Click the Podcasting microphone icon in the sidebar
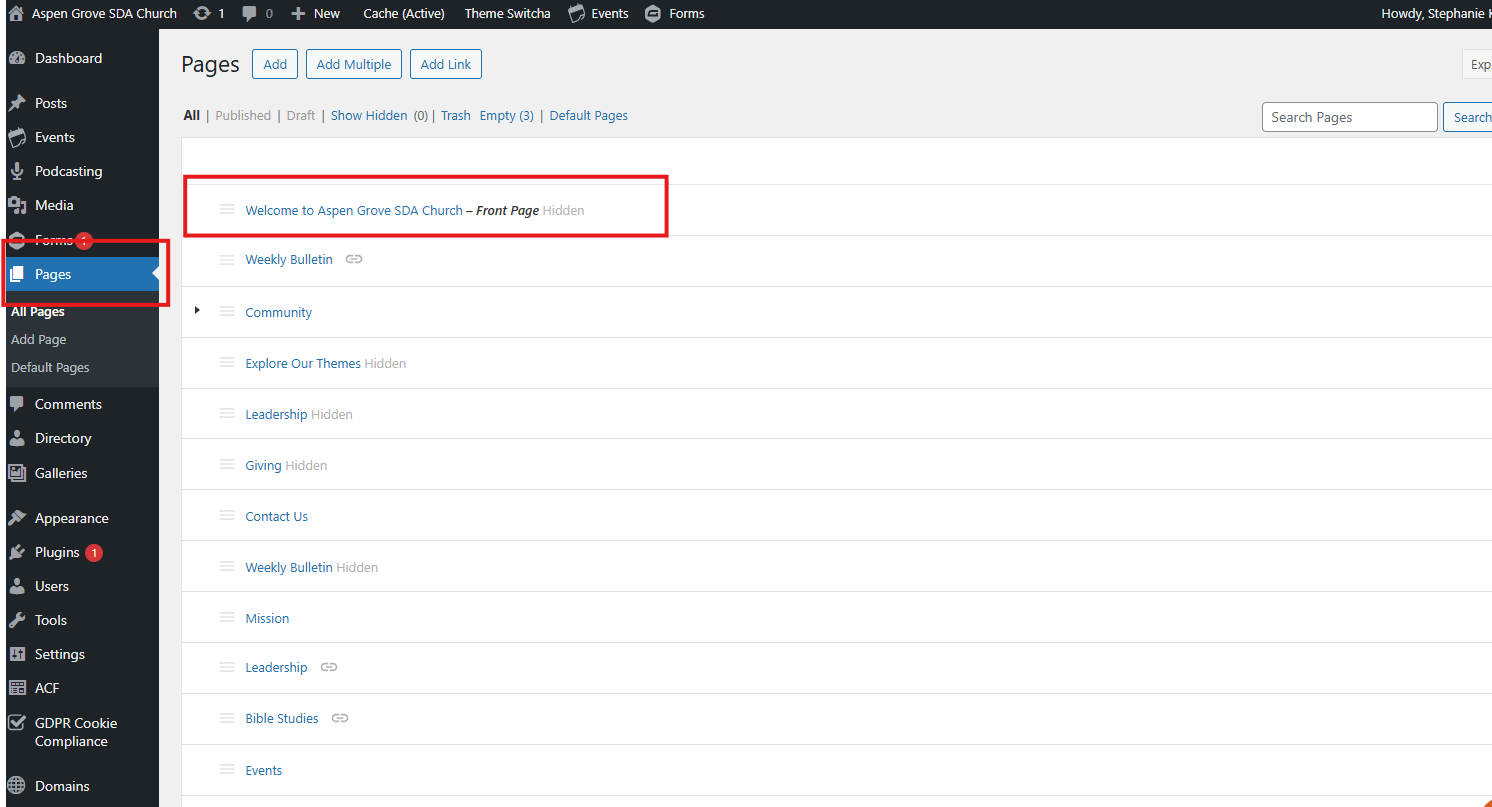Image resolution: width=1492 pixels, height=807 pixels. point(17,171)
